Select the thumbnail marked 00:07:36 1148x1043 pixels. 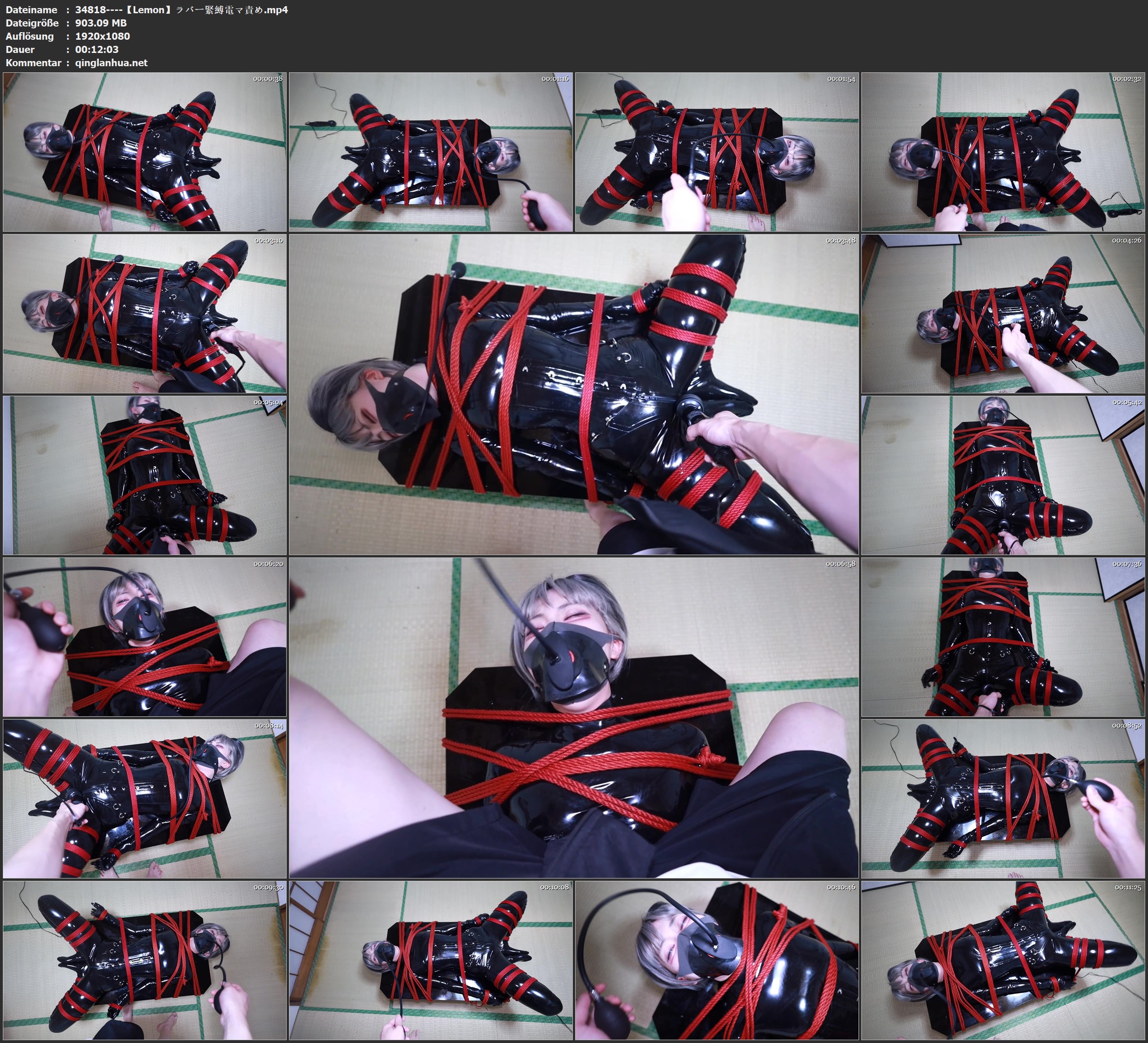1003,637
